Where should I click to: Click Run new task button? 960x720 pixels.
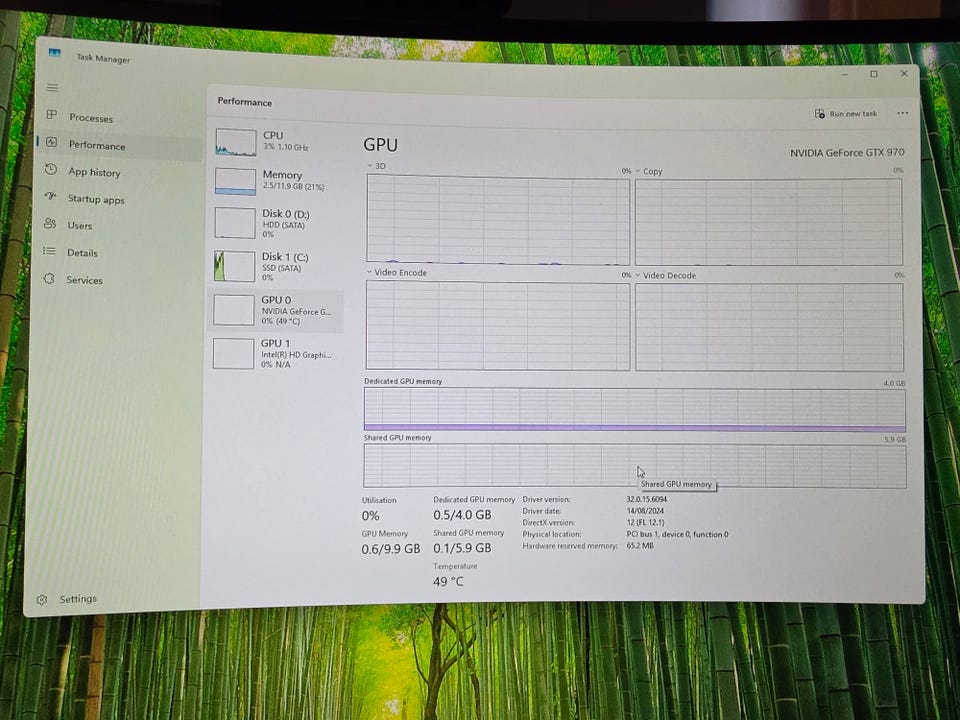(x=846, y=114)
